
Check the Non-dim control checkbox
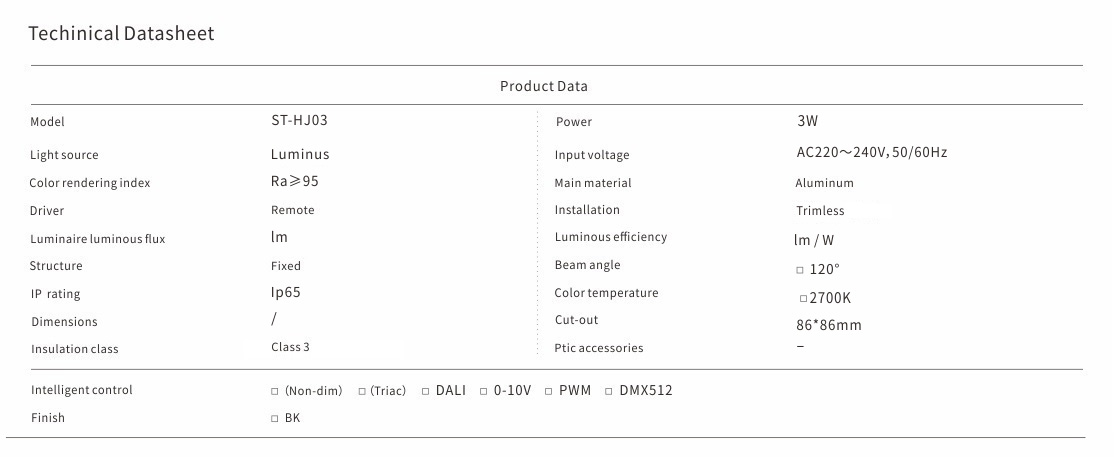pos(275,391)
